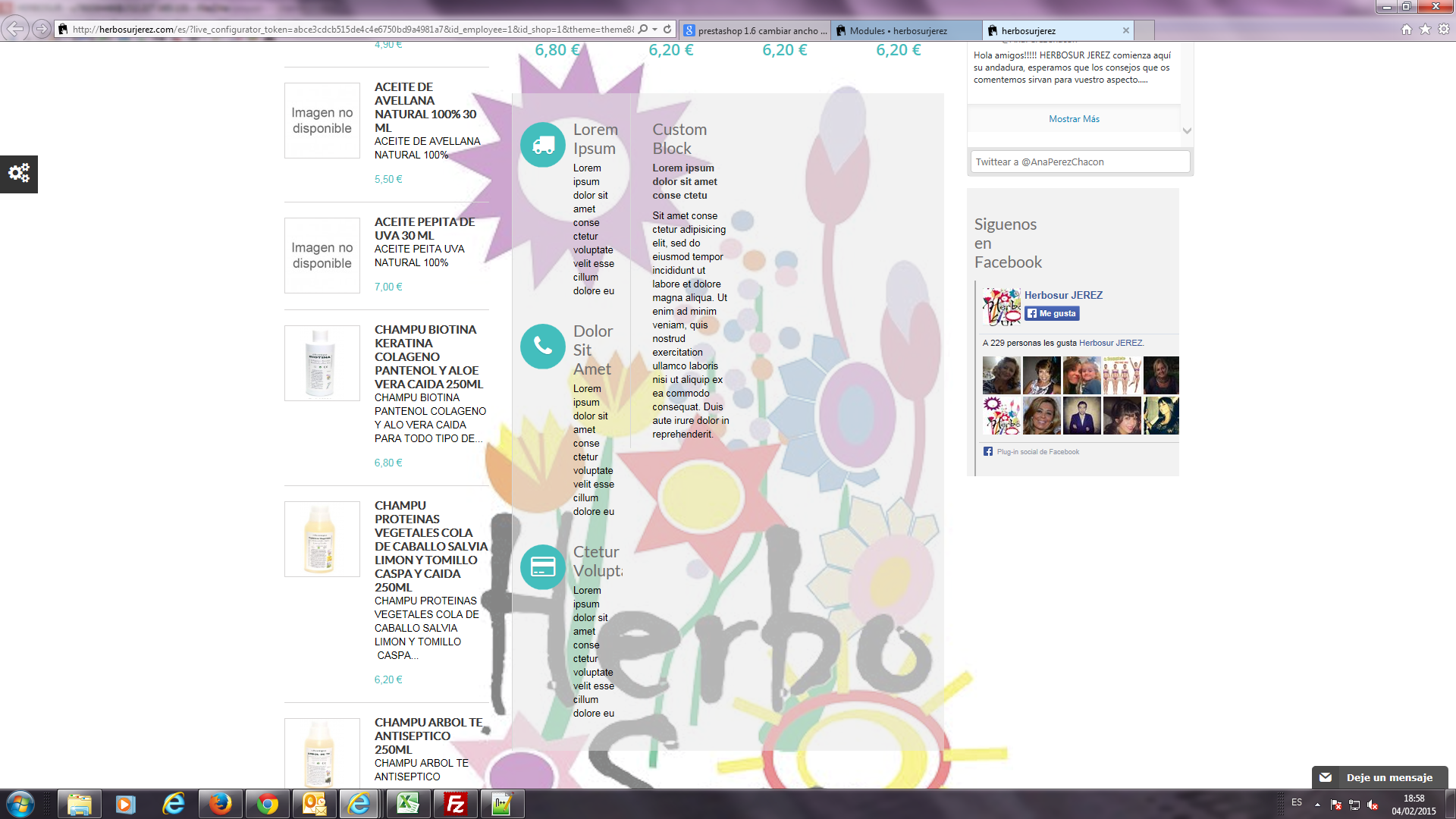Close the herbosurjerez browser tab
1456x819 pixels.
click(x=1126, y=31)
